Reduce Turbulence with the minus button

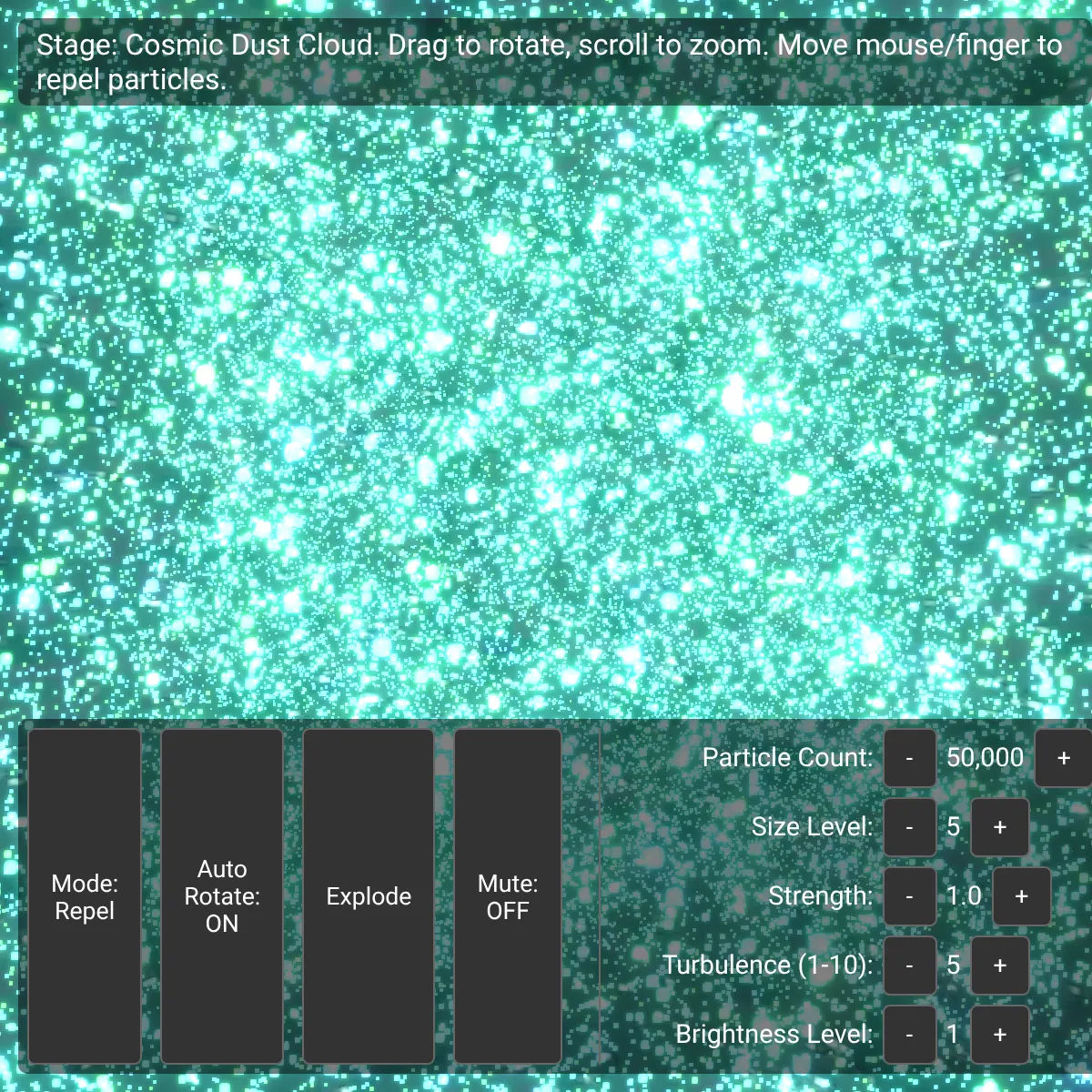tap(909, 966)
